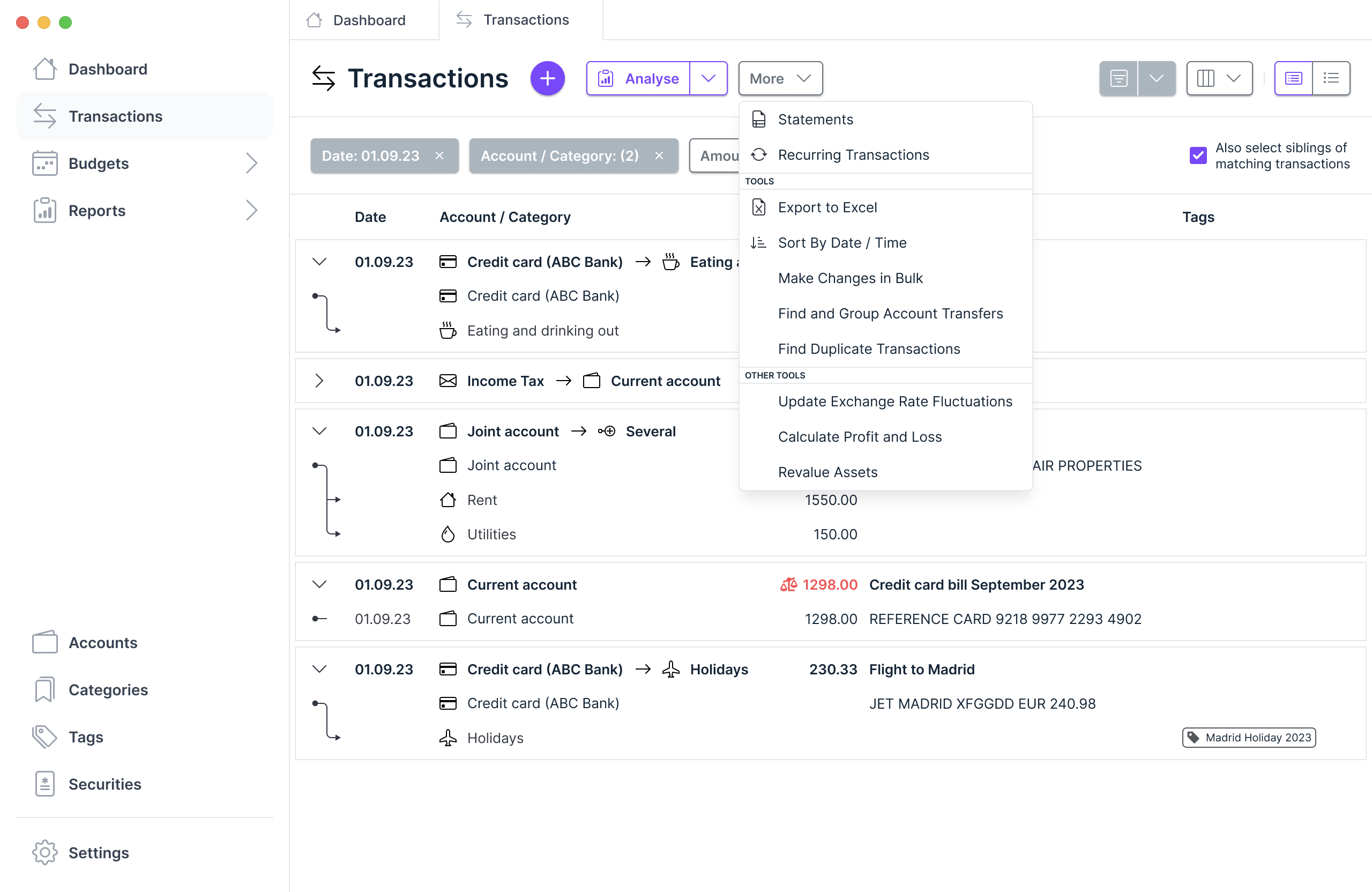Expand the Budgets section chevron
This screenshot has height=892, width=1372.
click(252, 163)
